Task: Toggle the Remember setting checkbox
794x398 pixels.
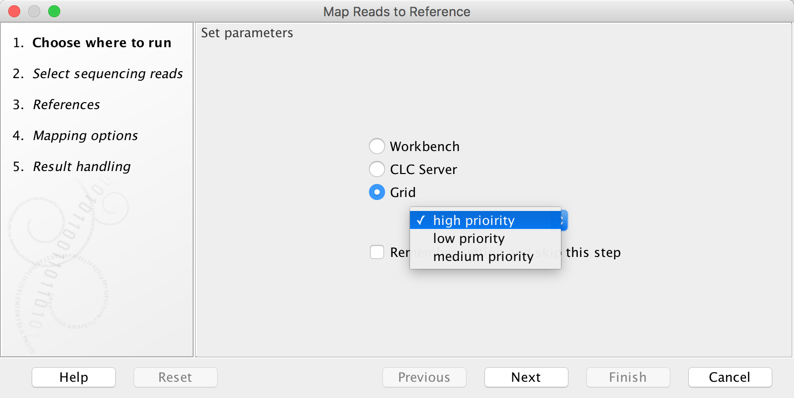Action: tap(377, 252)
